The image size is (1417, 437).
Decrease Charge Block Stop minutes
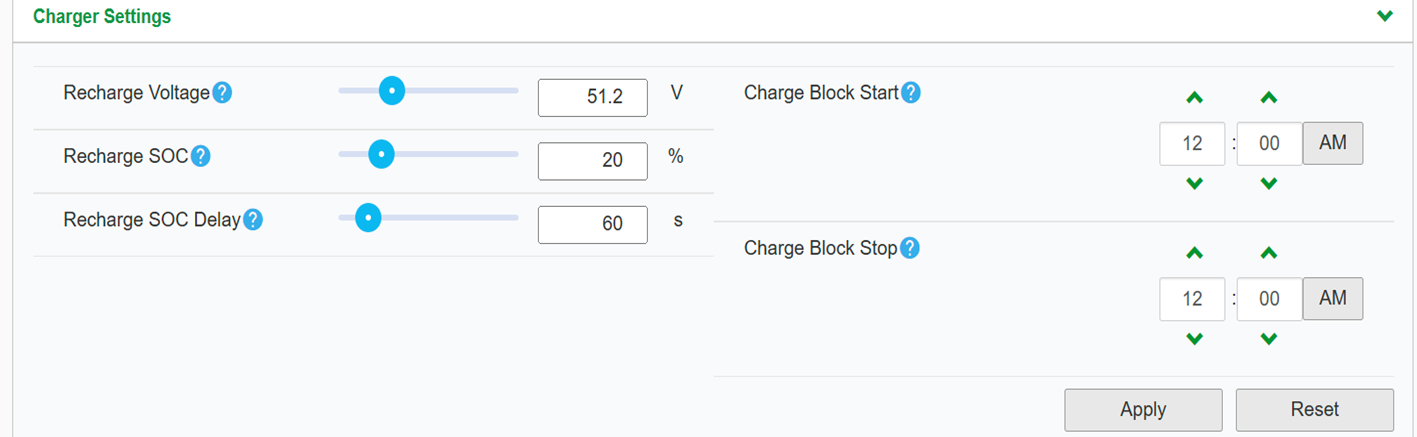pyautogui.click(x=1269, y=339)
